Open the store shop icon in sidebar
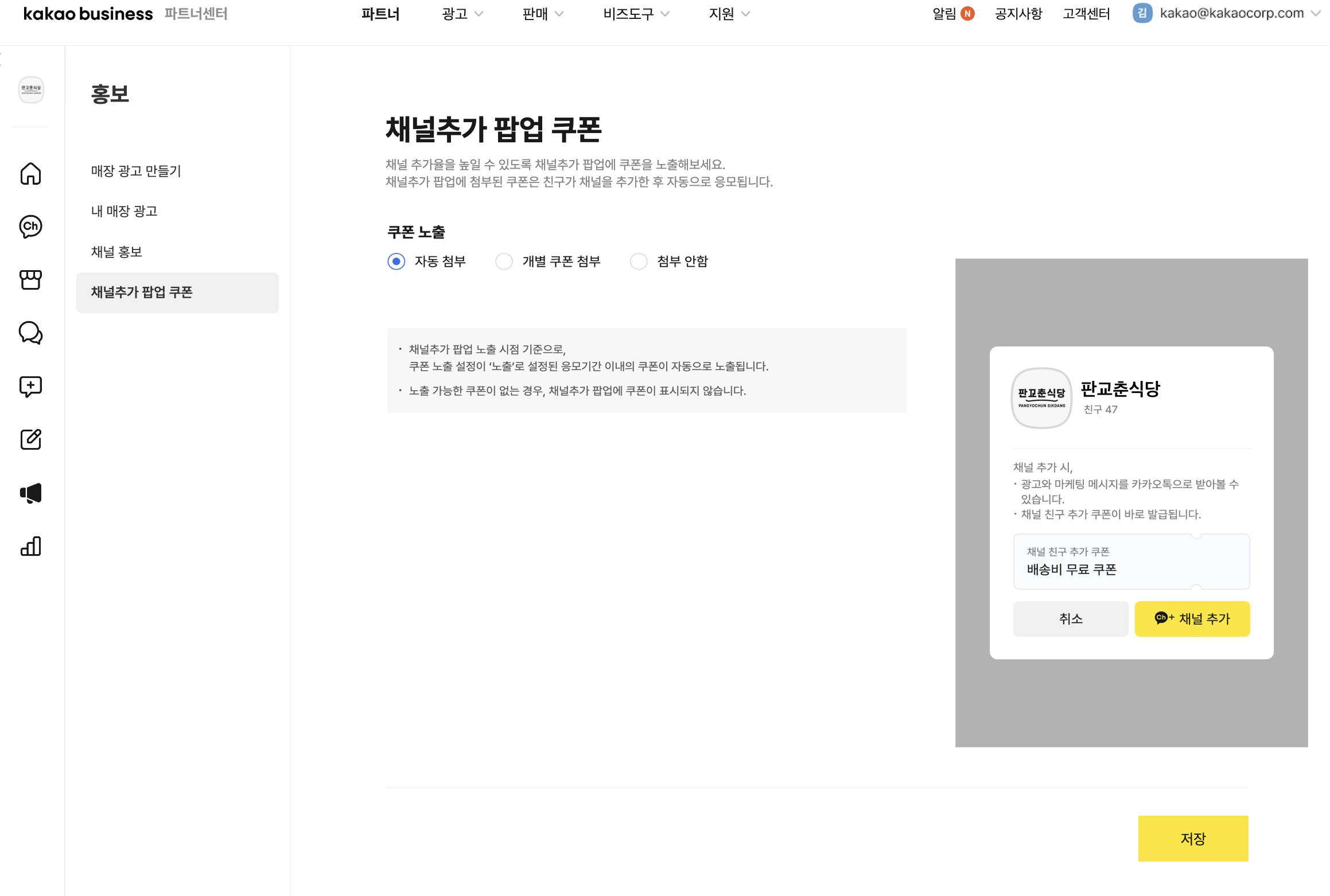The height and width of the screenshot is (896, 1330). pyautogui.click(x=30, y=280)
